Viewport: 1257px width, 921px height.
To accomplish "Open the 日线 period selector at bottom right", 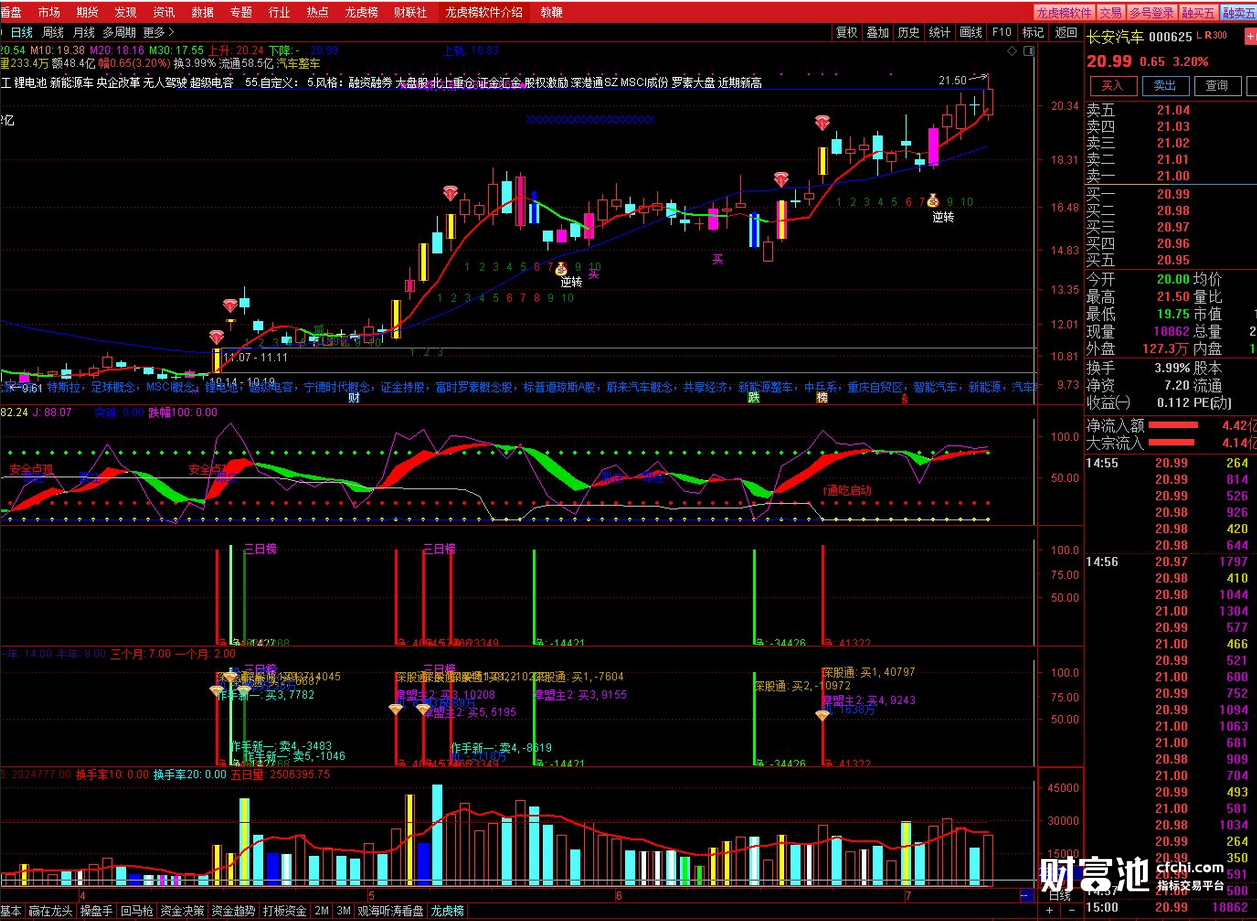I will coord(1059,895).
